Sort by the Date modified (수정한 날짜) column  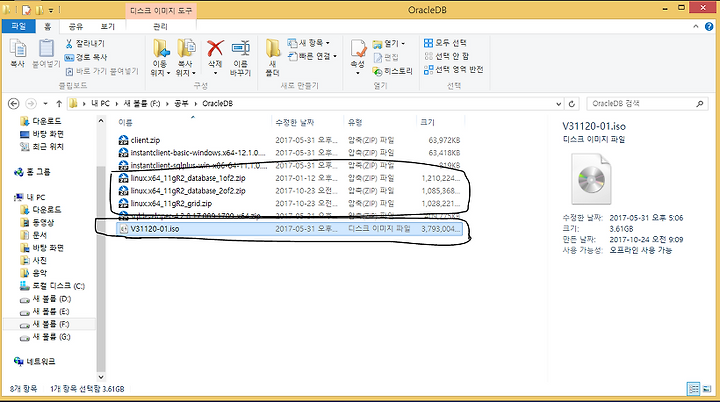coord(307,122)
